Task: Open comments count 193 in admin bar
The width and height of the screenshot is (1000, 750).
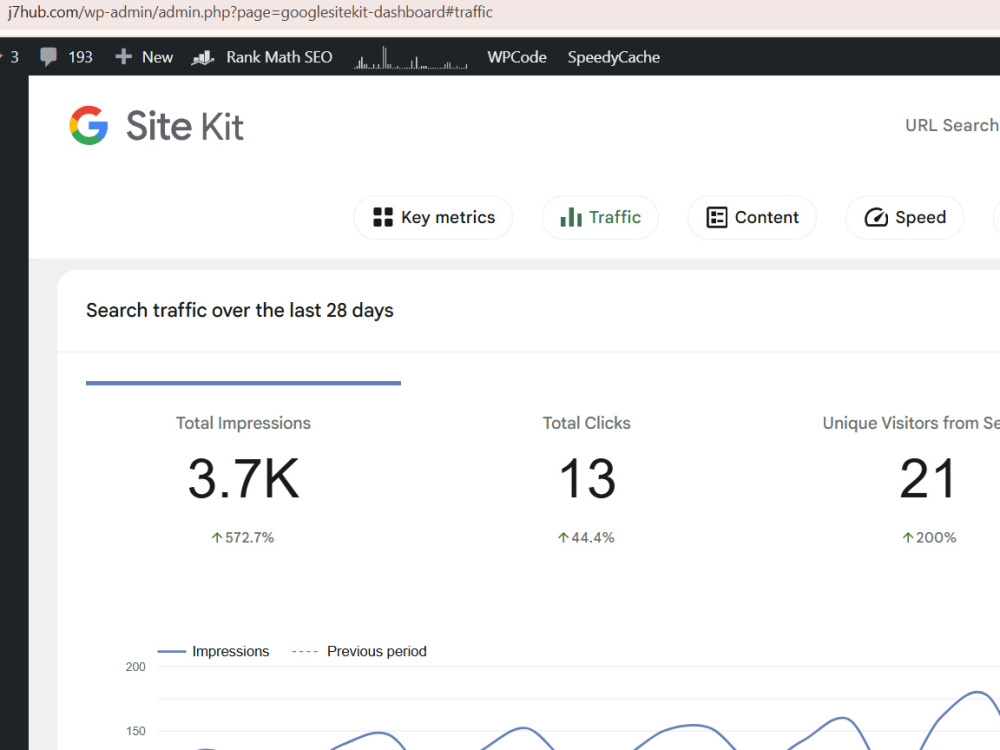Action: tap(80, 57)
